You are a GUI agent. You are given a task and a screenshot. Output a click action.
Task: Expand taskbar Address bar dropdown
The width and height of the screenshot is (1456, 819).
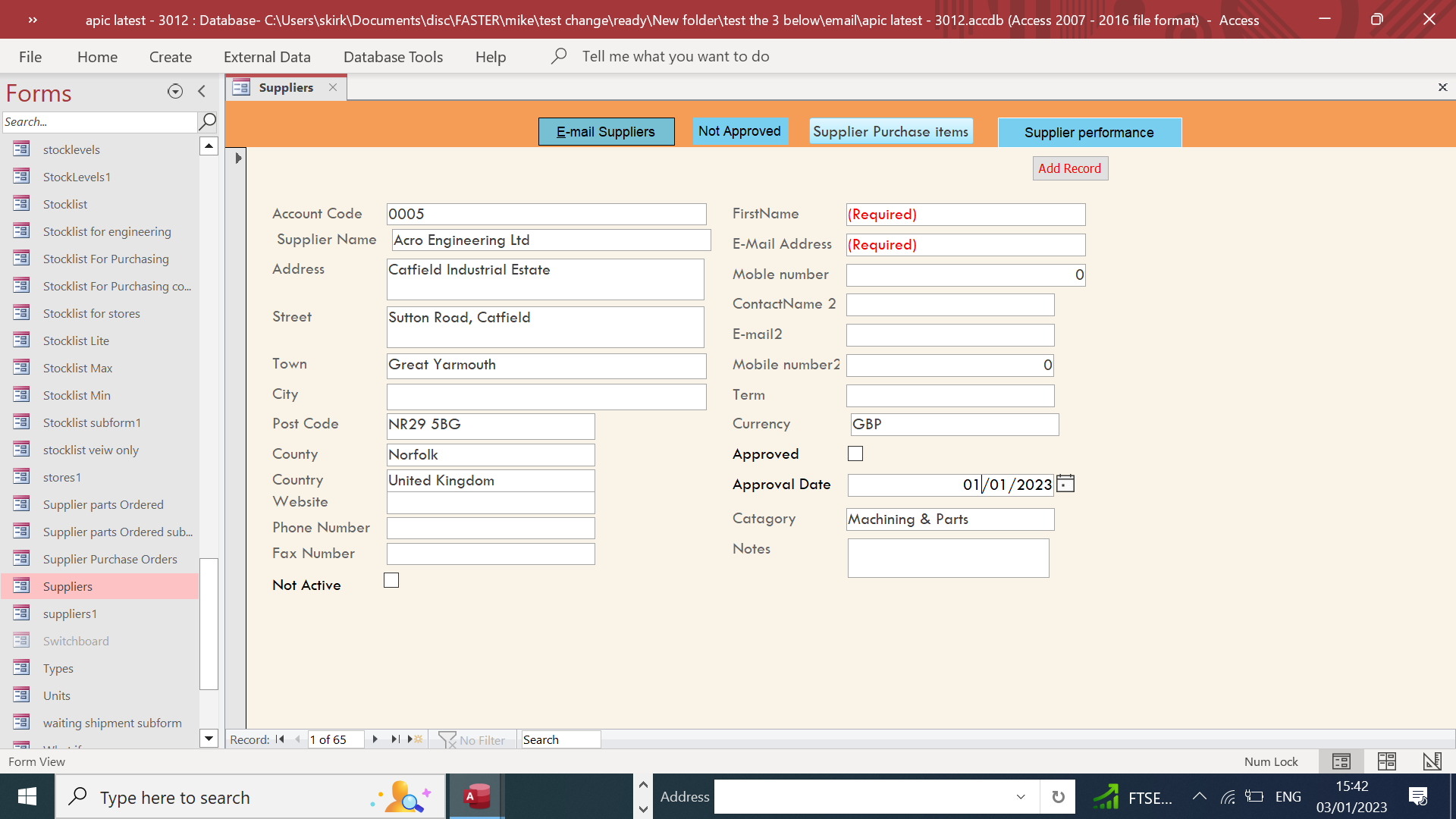pyautogui.click(x=1021, y=797)
